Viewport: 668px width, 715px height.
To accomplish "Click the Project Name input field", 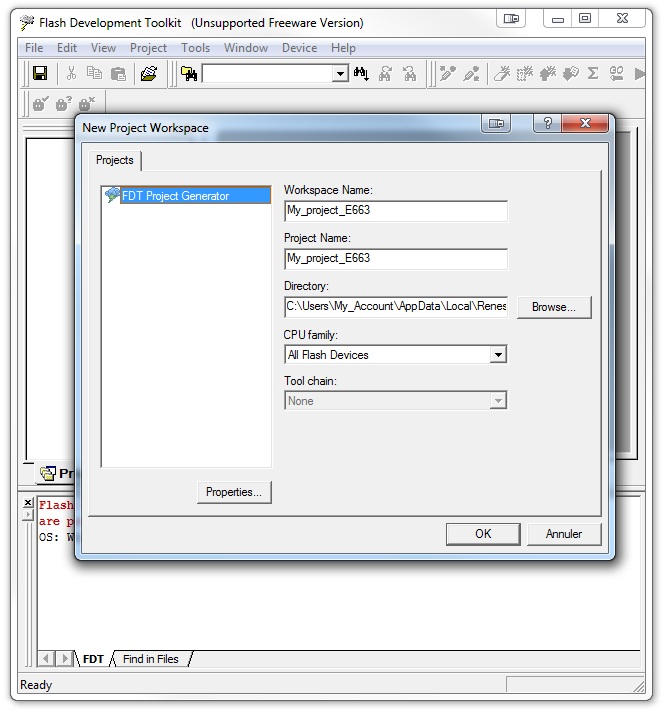I will (395, 259).
